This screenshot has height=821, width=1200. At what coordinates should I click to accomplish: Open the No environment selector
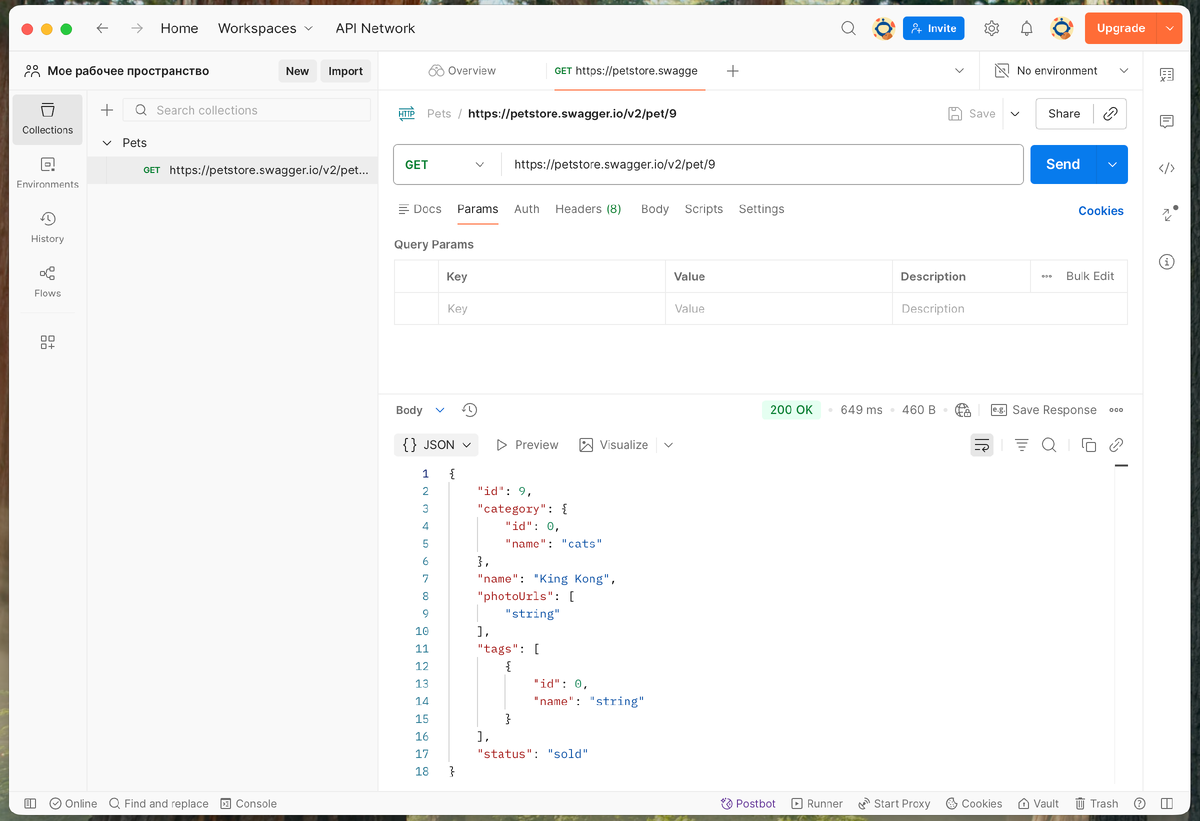1062,71
